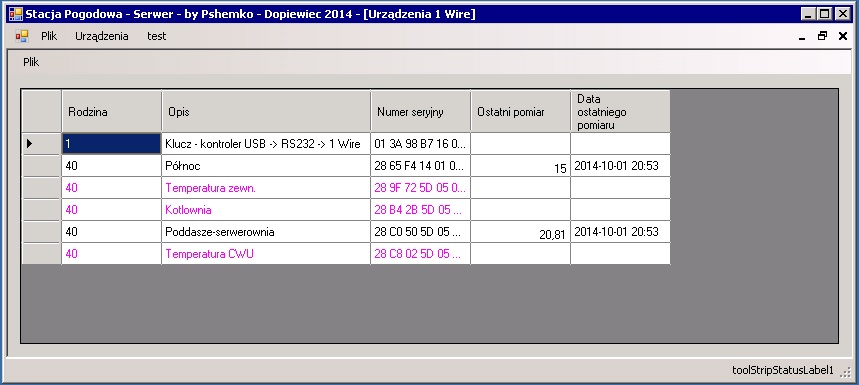Click the Ostatni pomiar column header
Image resolution: width=859 pixels, height=385 pixels.
[520, 112]
